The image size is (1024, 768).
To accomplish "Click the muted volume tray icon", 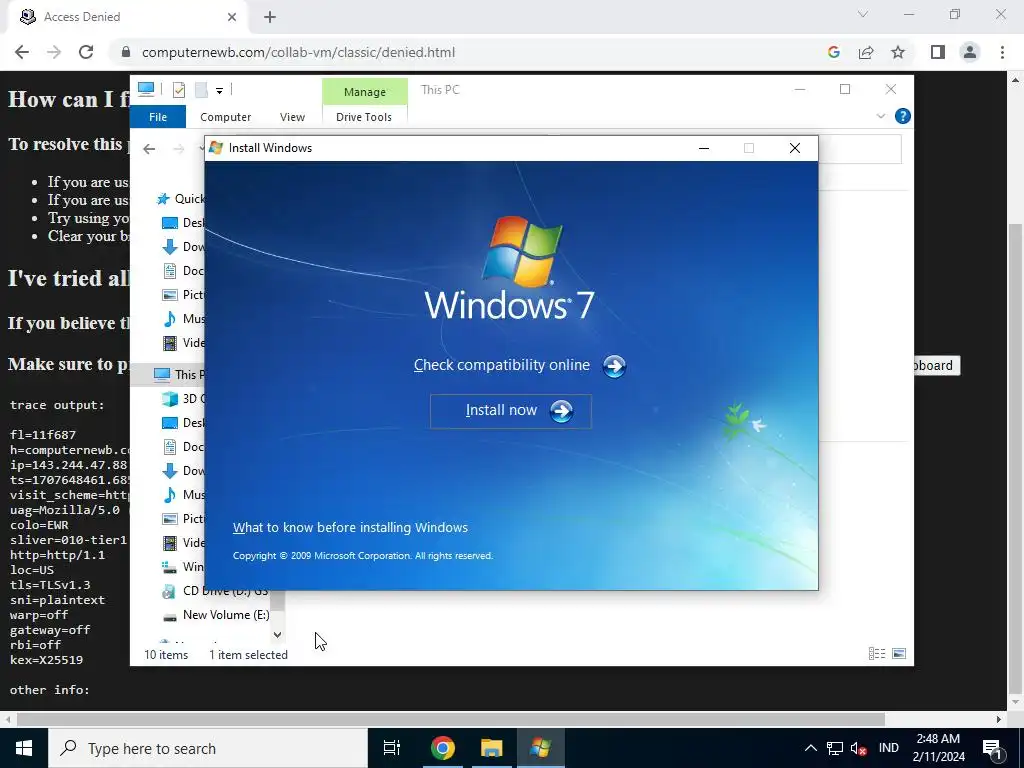I will point(859,748).
